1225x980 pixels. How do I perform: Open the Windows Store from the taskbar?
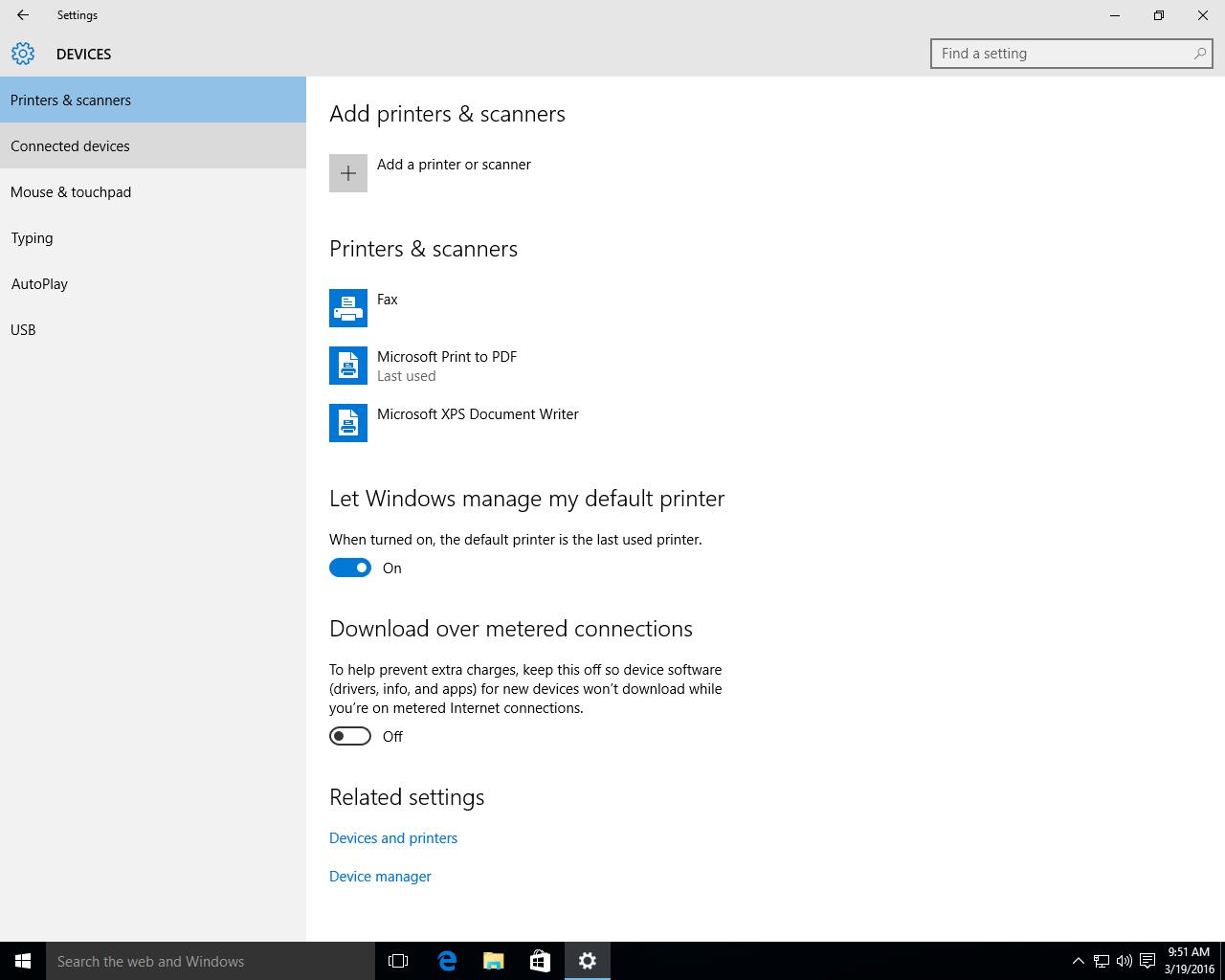tap(540, 961)
